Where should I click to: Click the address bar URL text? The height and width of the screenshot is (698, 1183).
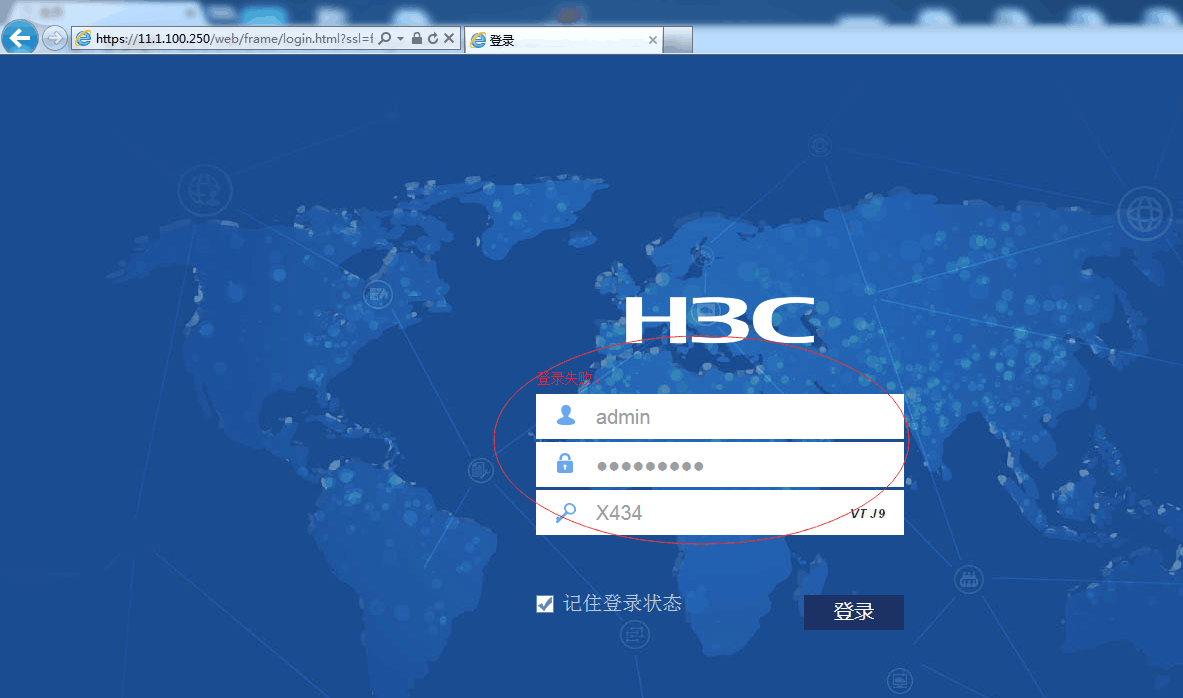pos(234,38)
